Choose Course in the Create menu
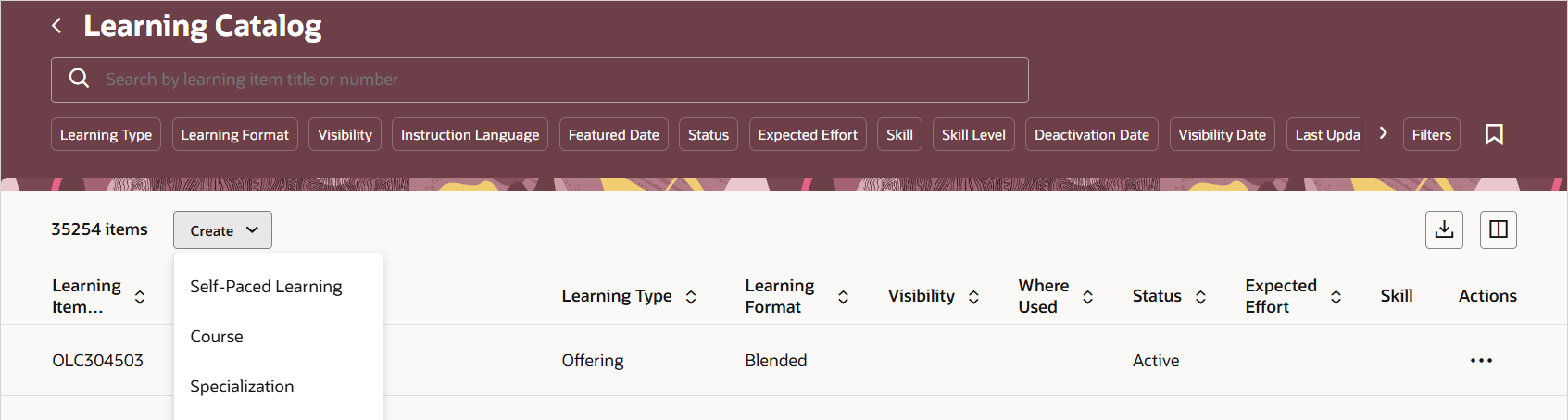 217,337
